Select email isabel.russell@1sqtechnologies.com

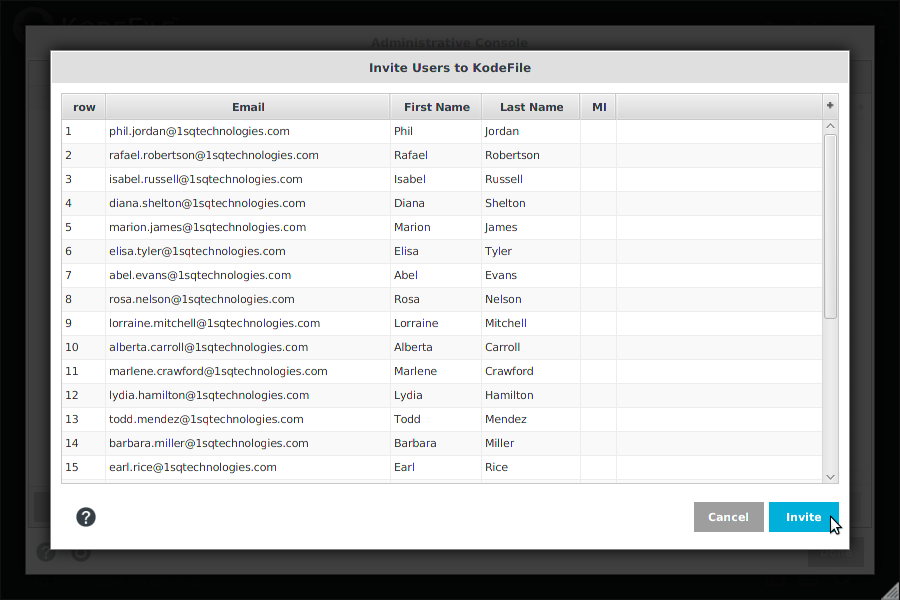[x=248, y=180]
